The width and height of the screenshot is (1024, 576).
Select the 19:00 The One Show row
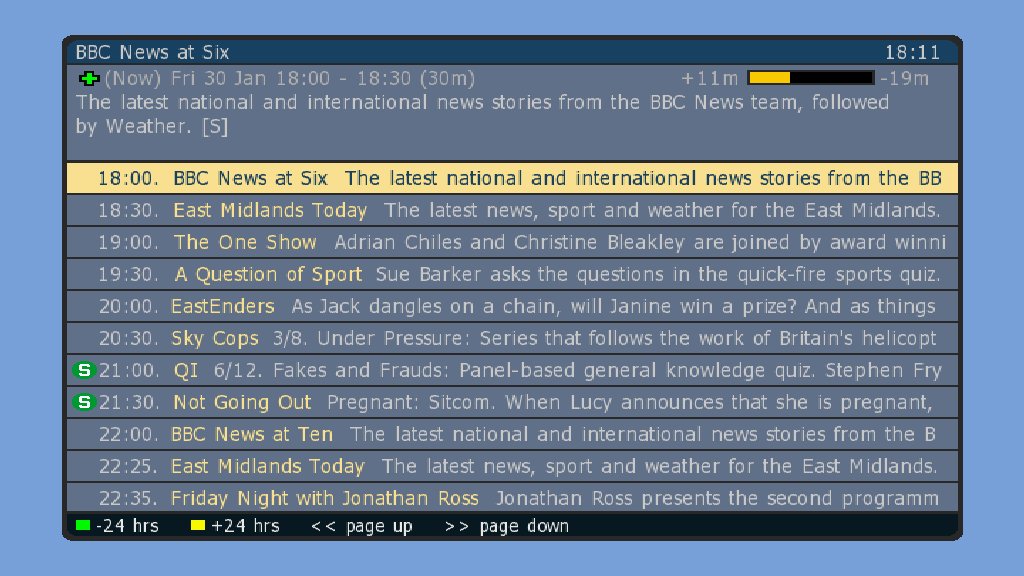[x=512, y=242]
